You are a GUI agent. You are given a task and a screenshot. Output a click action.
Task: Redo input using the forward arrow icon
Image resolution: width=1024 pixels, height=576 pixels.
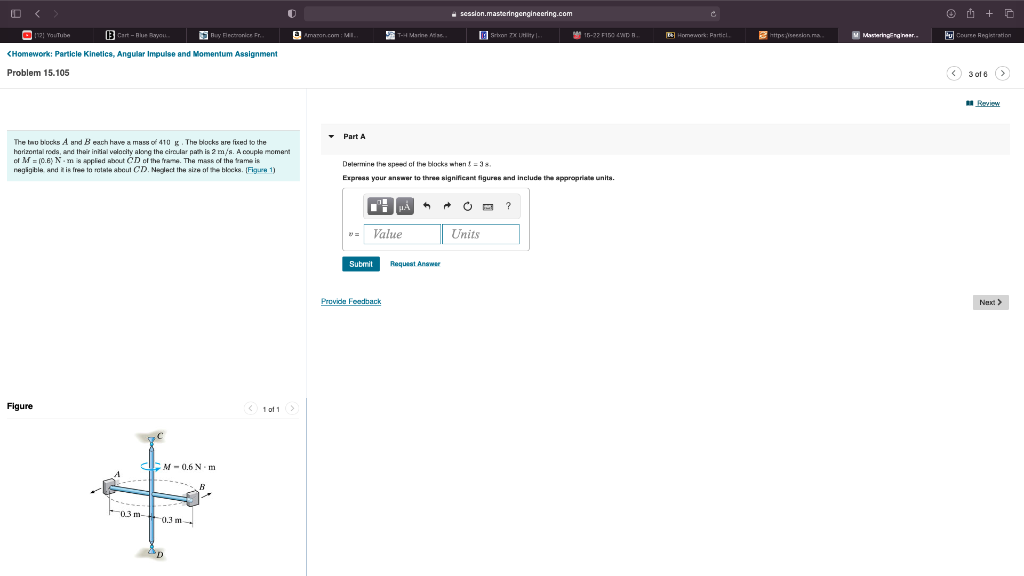(447, 206)
